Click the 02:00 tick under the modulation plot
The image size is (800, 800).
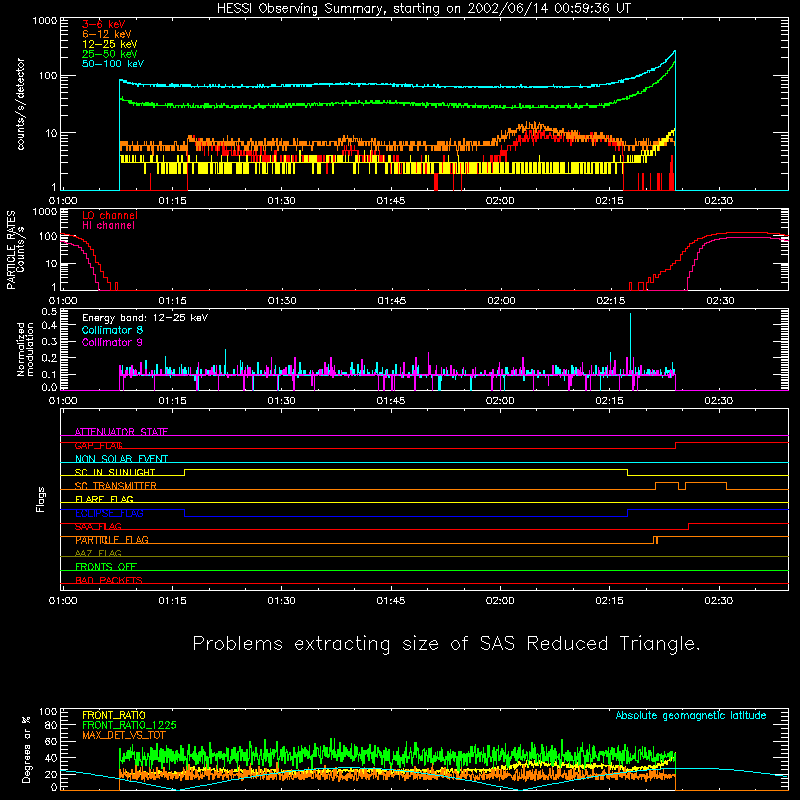pos(500,401)
